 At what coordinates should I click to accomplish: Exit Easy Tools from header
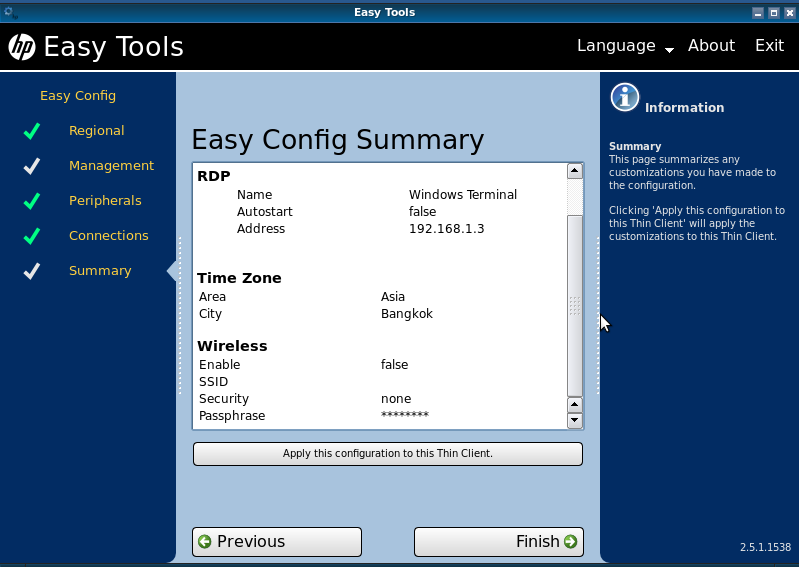769,45
